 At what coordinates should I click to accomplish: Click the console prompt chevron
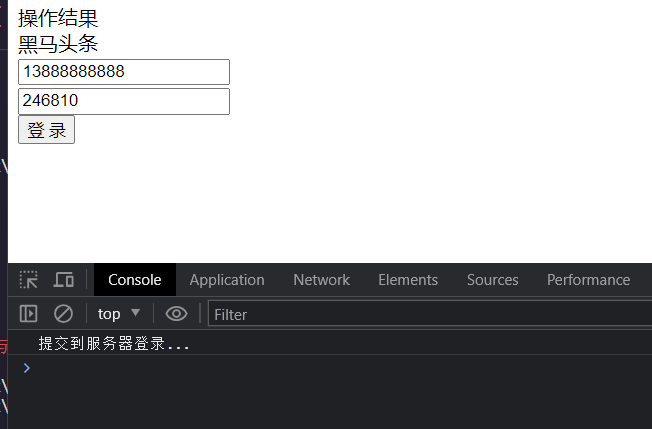click(x=27, y=368)
